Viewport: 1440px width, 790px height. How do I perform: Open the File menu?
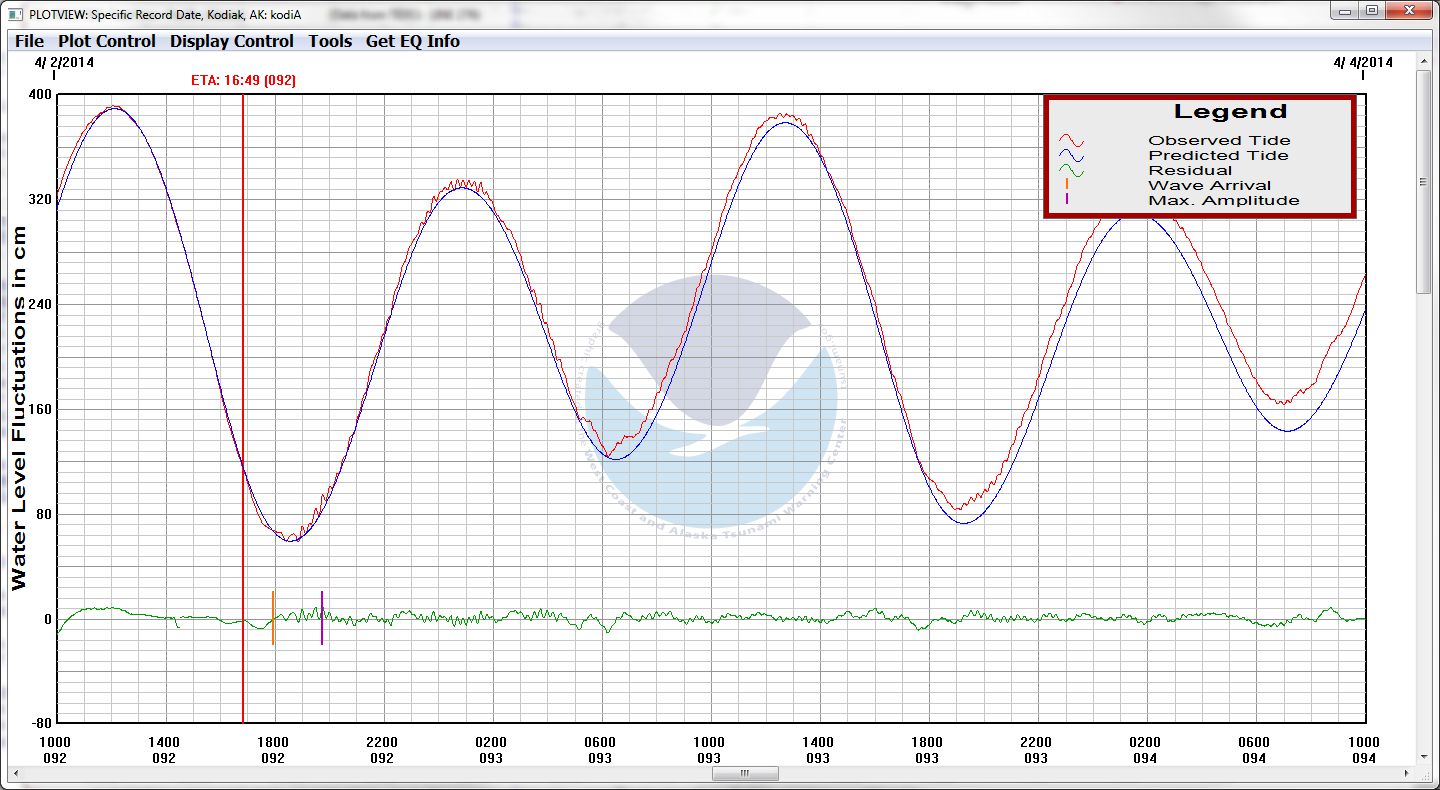tap(29, 41)
